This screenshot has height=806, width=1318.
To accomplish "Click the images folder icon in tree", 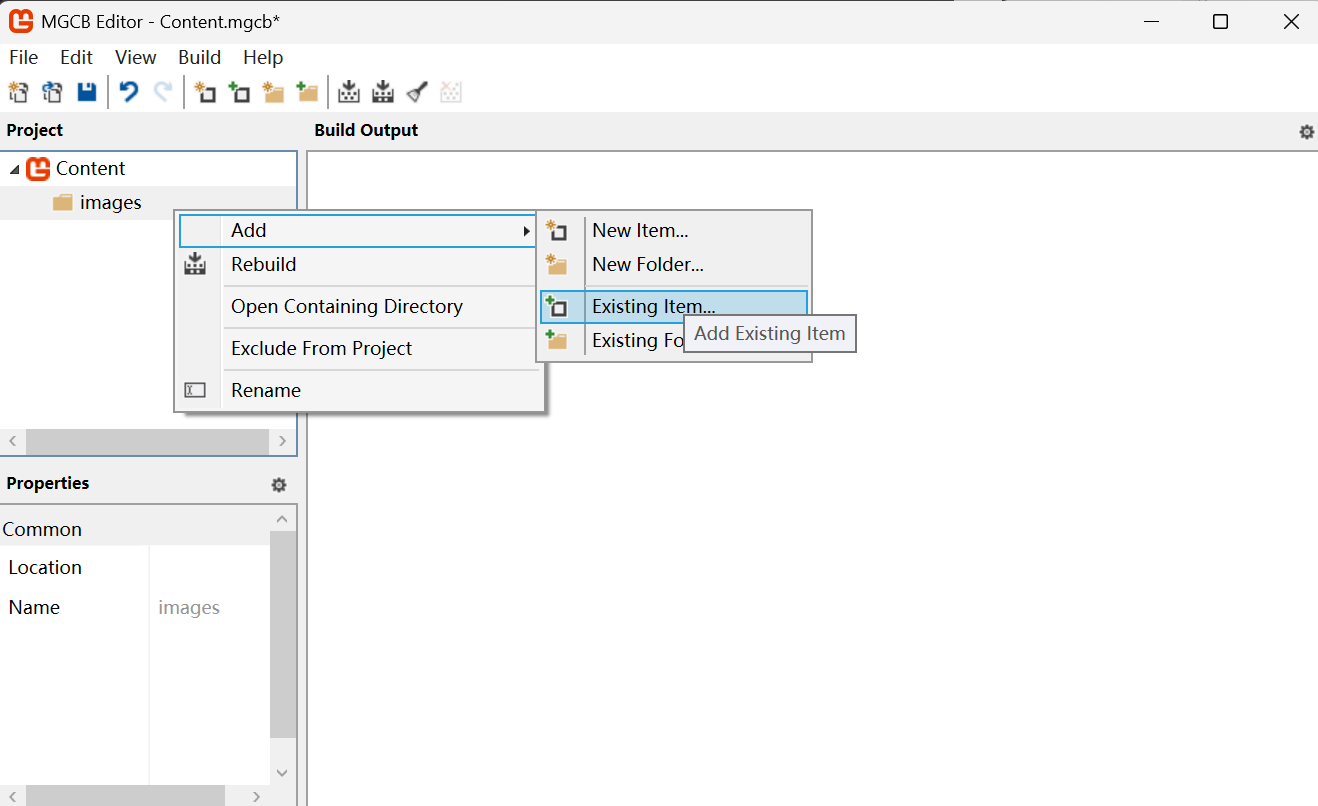I will click(x=63, y=203).
